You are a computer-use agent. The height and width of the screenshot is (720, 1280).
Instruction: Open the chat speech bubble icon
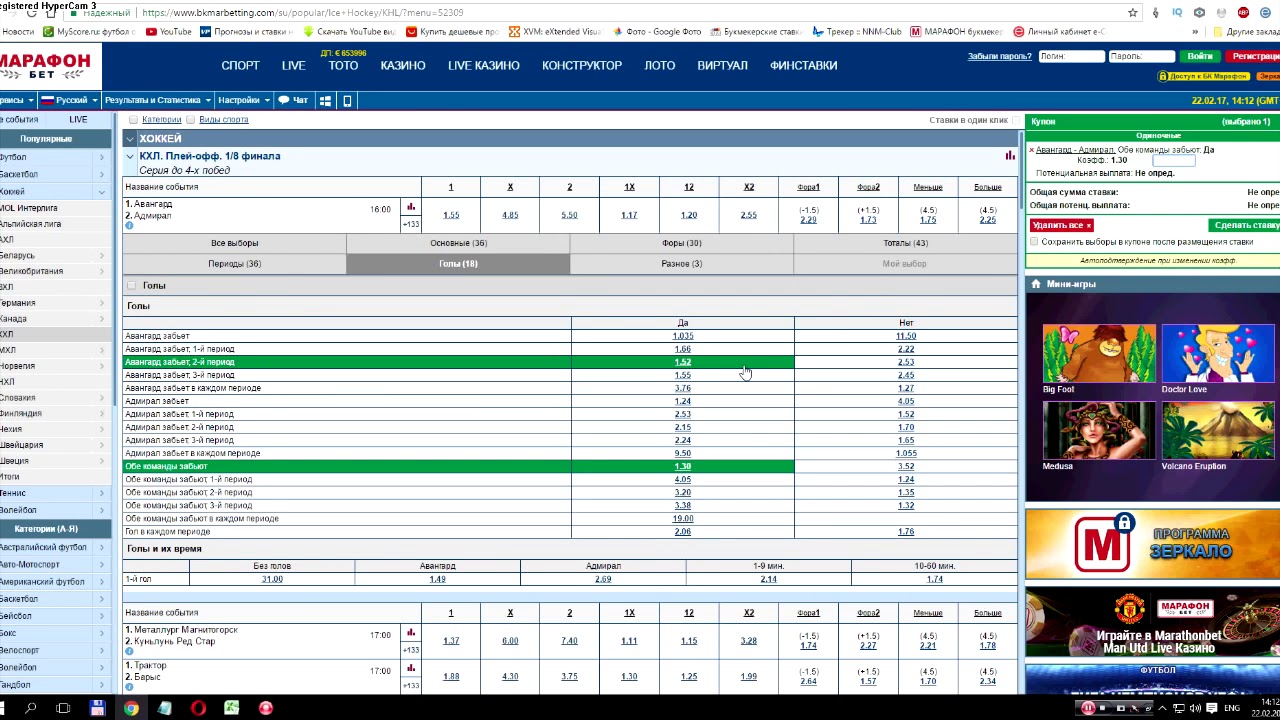[x=284, y=100]
